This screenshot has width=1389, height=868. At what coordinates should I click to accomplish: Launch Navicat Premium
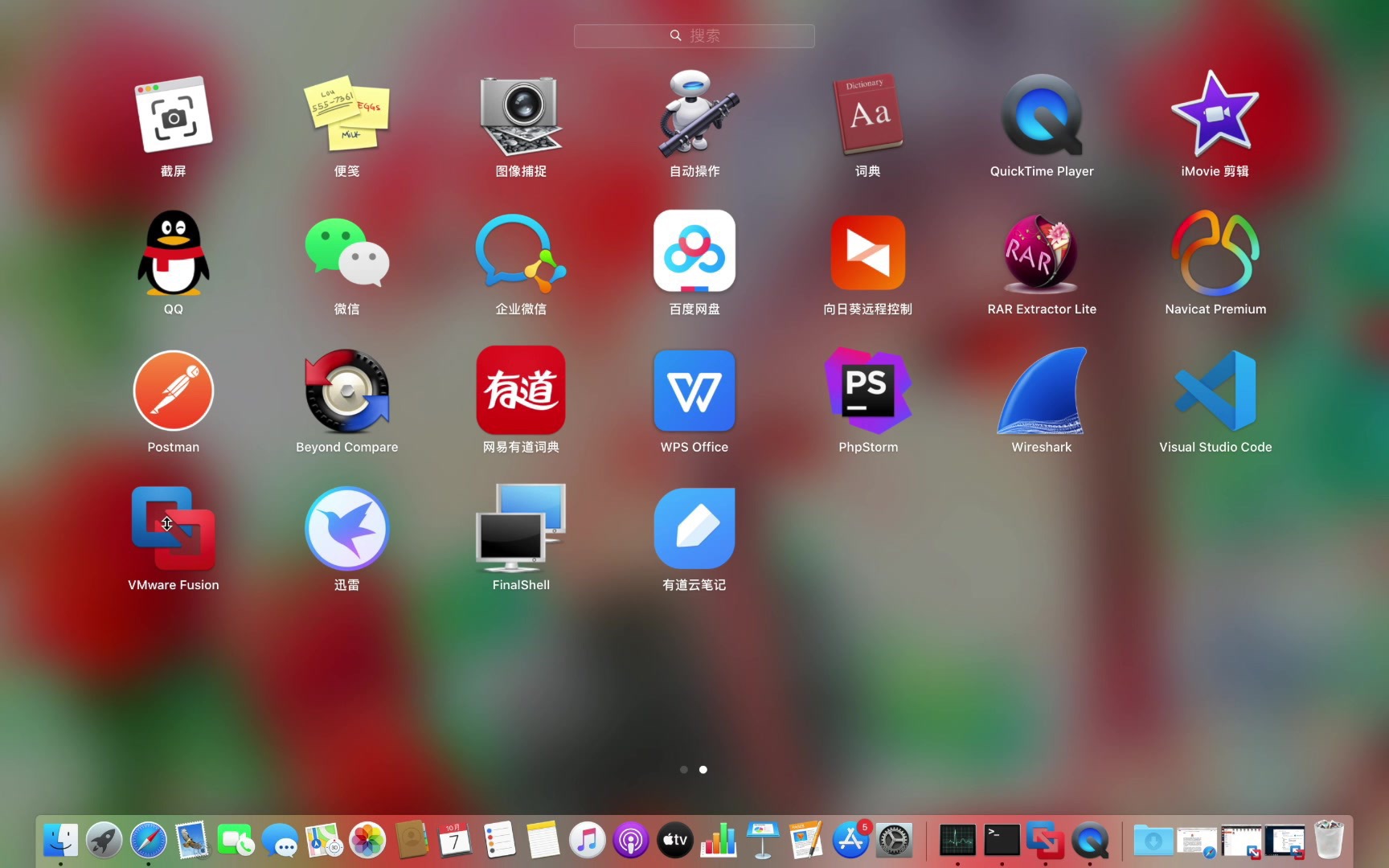1215,253
